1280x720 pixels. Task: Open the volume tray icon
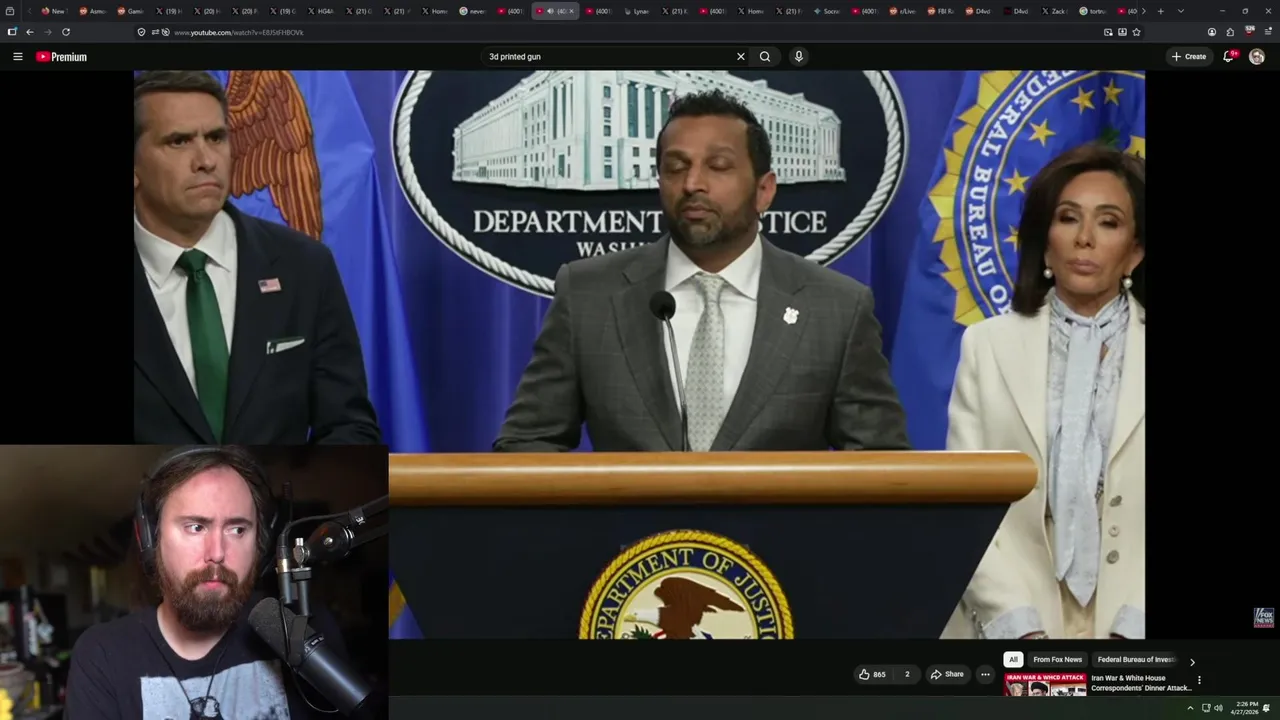[x=1219, y=708]
